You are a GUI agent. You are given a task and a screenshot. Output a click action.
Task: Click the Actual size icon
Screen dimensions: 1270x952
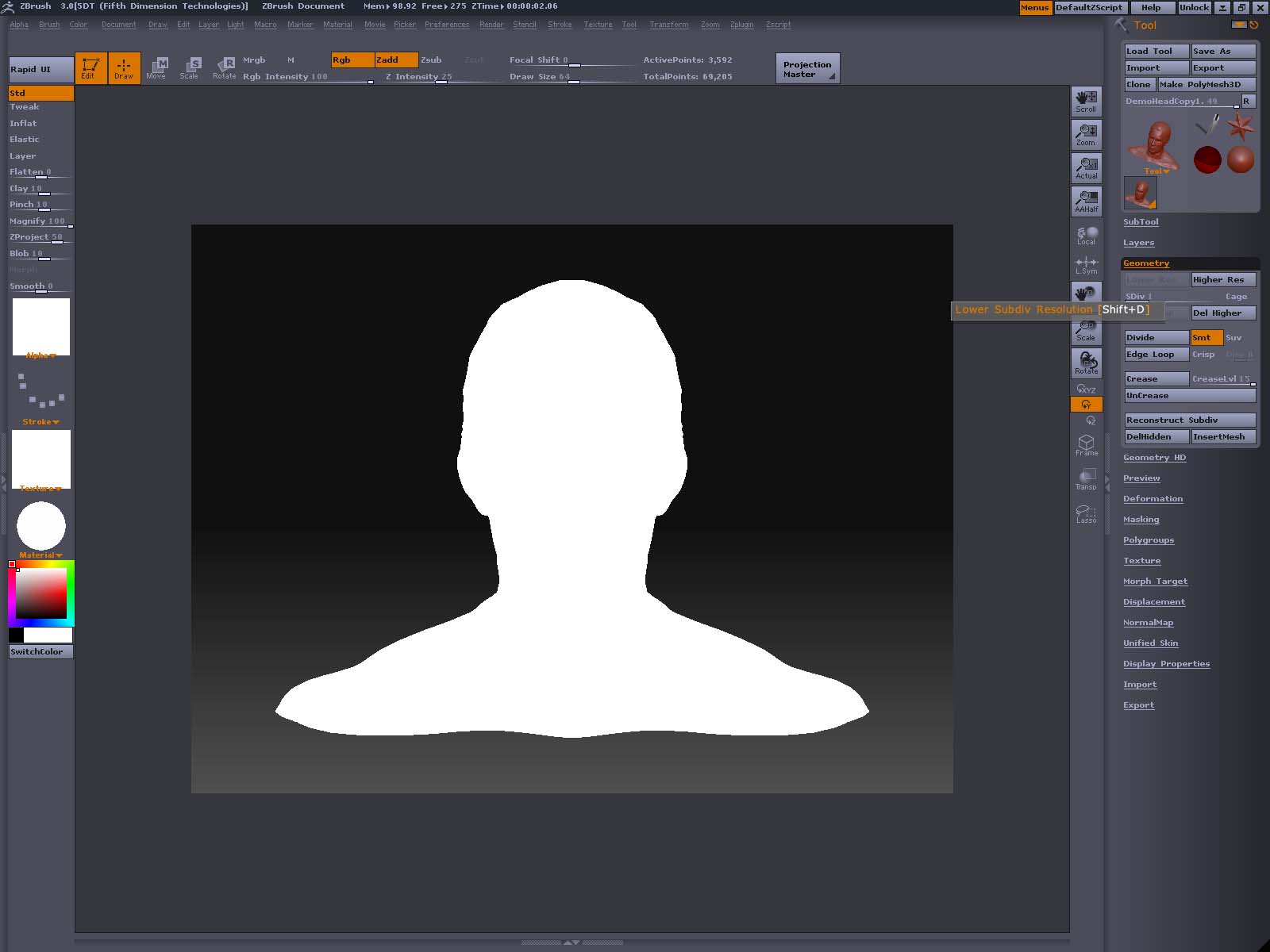[x=1086, y=168]
